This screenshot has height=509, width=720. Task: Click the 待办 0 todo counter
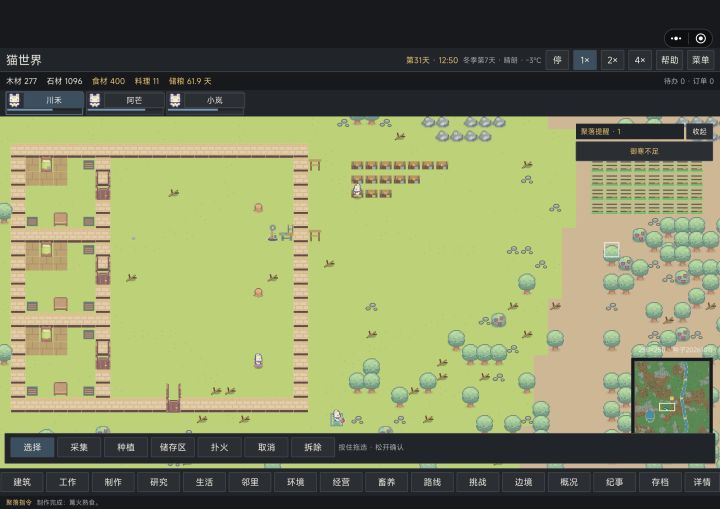point(674,81)
